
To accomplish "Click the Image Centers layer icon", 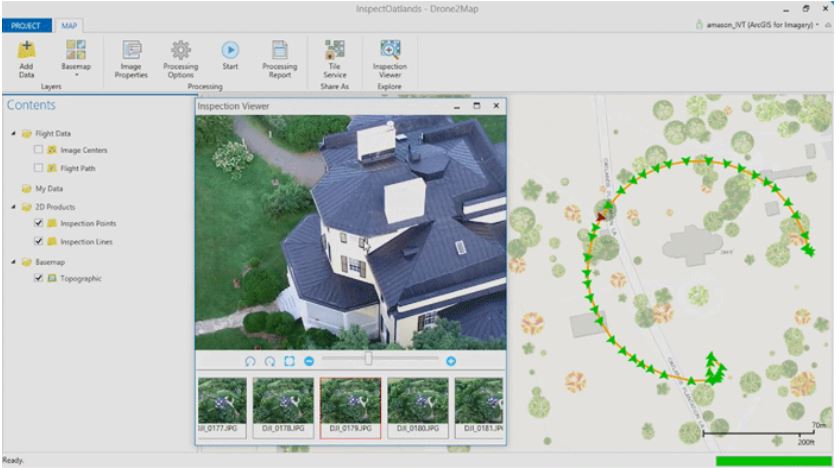I will (52, 150).
